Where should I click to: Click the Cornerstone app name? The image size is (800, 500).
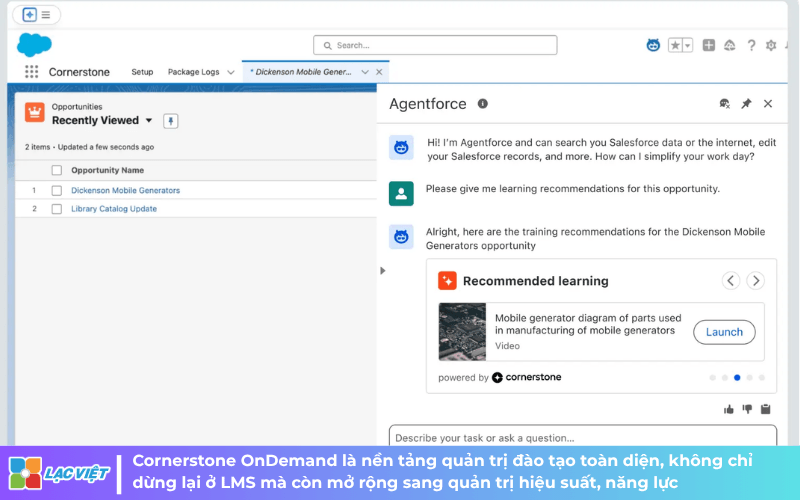[x=79, y=72]
